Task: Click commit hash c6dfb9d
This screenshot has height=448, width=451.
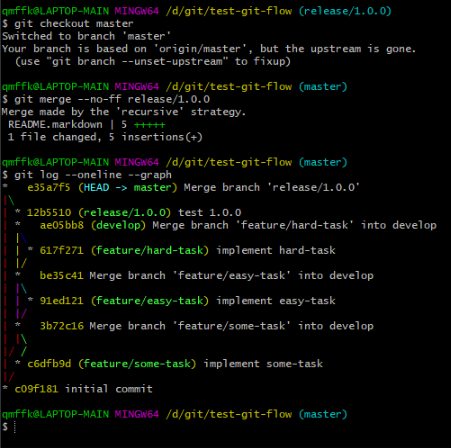Action: pyautogui.click(x=49, y=364)
